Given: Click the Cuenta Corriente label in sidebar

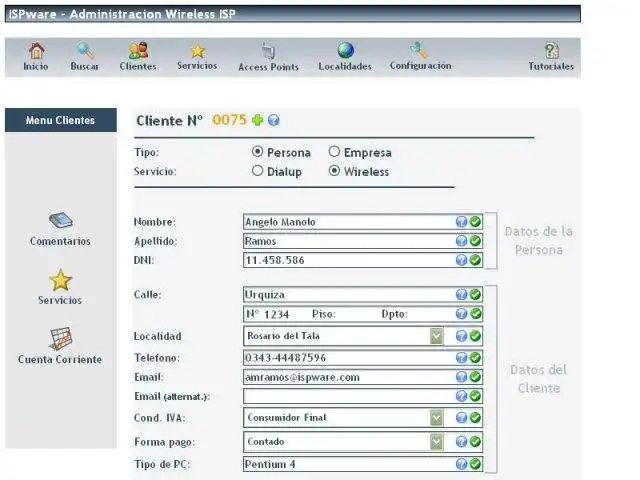Looking at the screenshot, I should [x=60, y=360].
